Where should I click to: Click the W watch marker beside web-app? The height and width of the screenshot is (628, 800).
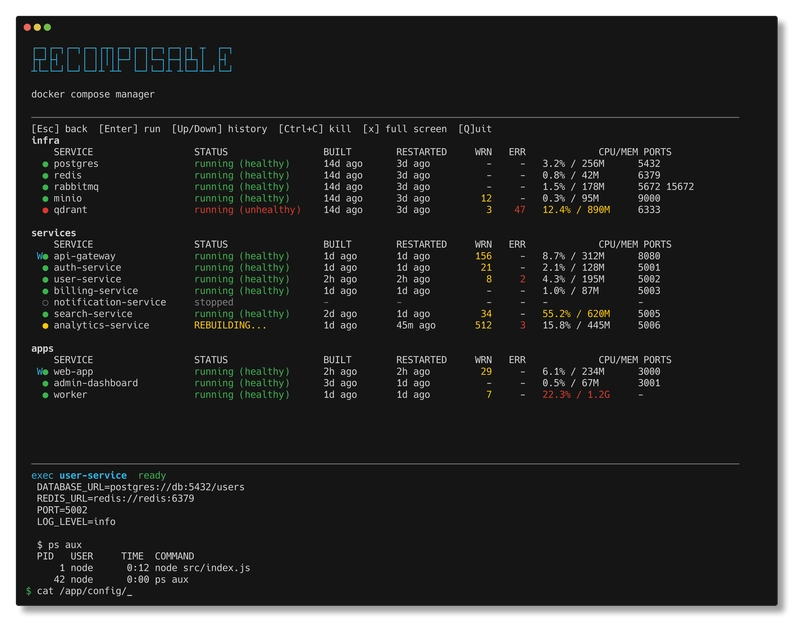[x=39, y=371]
